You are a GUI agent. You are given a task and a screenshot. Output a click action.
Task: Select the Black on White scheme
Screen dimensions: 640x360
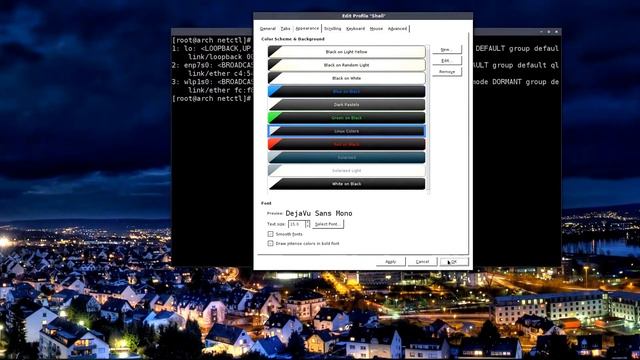[x=346, y=78]
